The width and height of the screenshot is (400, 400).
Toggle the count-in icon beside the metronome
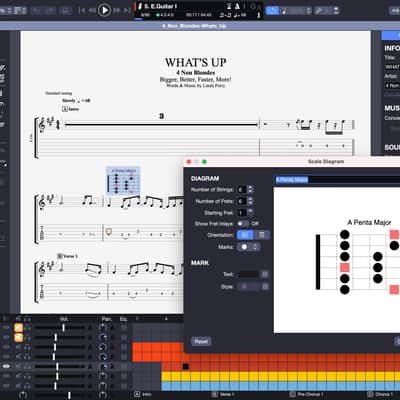click(x=229, y=6)
